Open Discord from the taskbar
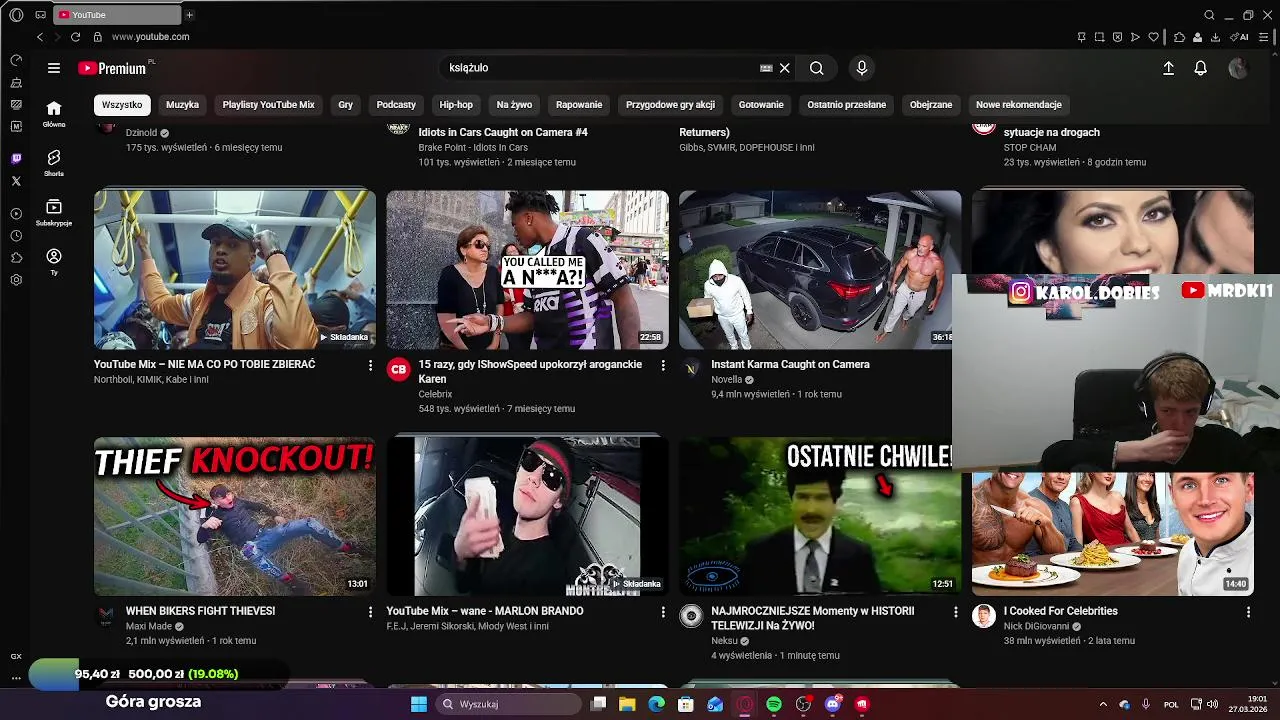The height and width of the screenshot is (720, 1280). pos(833,704)
